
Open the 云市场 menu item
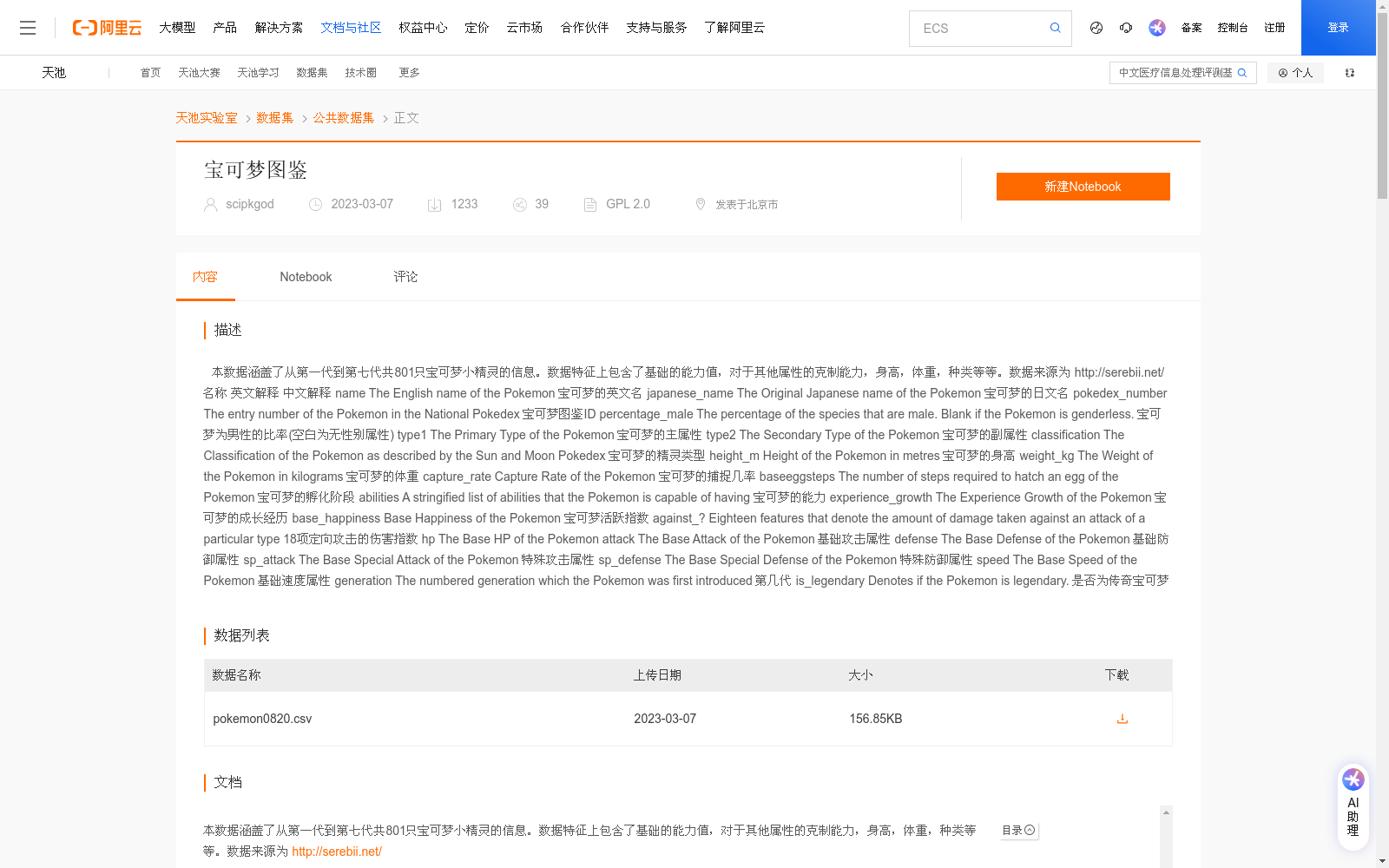point(524,28)
